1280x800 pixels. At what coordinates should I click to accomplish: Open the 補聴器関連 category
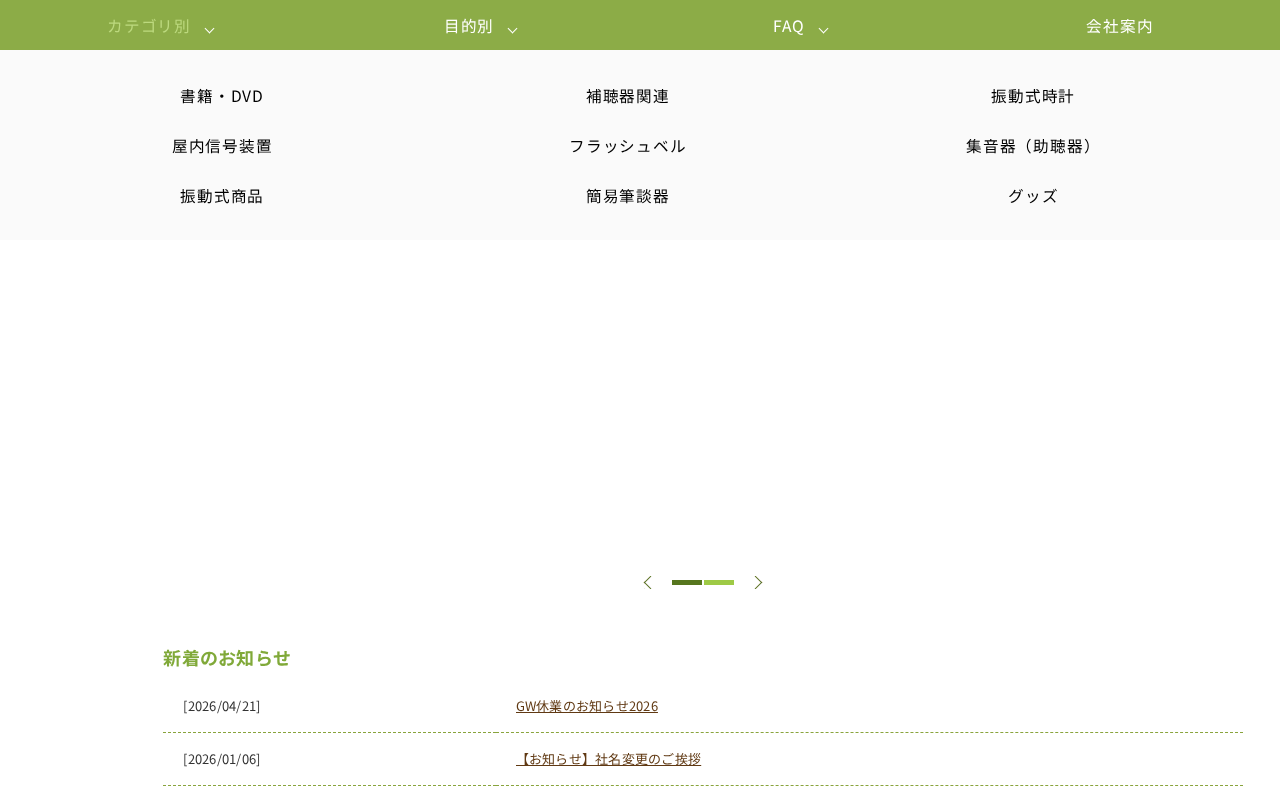(628, 96)
